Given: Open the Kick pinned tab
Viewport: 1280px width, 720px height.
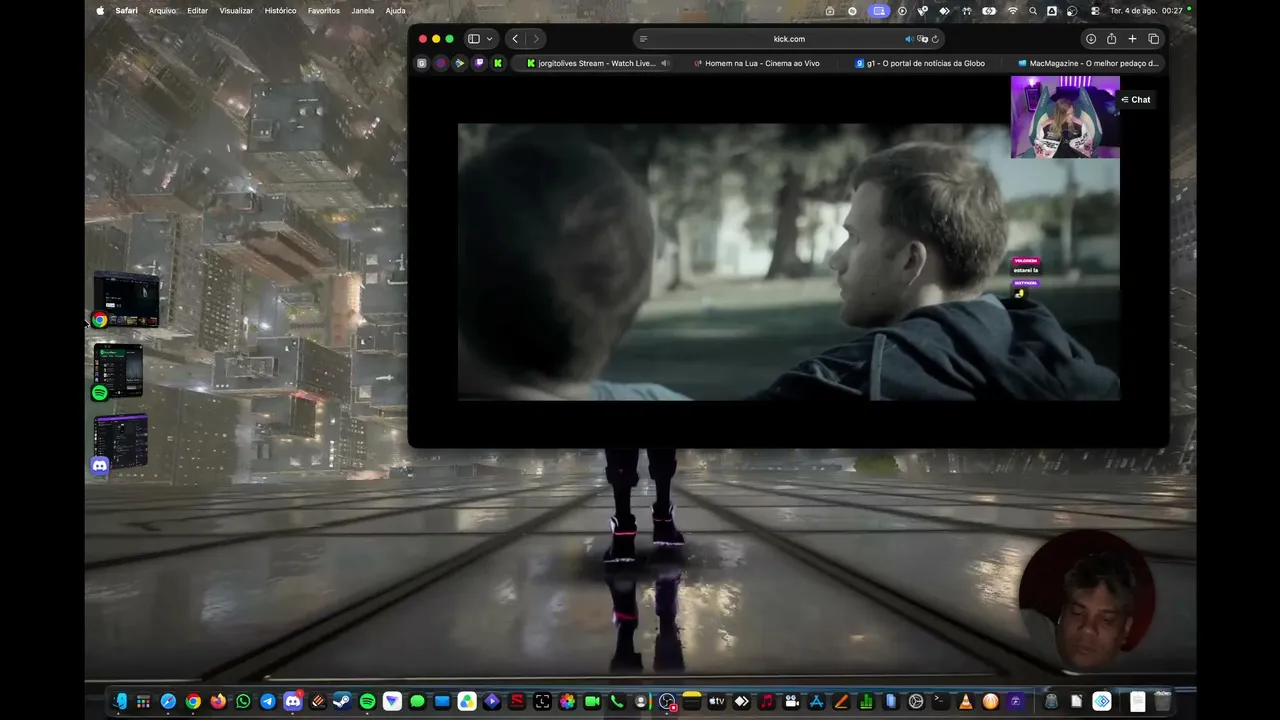Looking at the screenshot, I should pyautogui.click(x=498, y=63).
